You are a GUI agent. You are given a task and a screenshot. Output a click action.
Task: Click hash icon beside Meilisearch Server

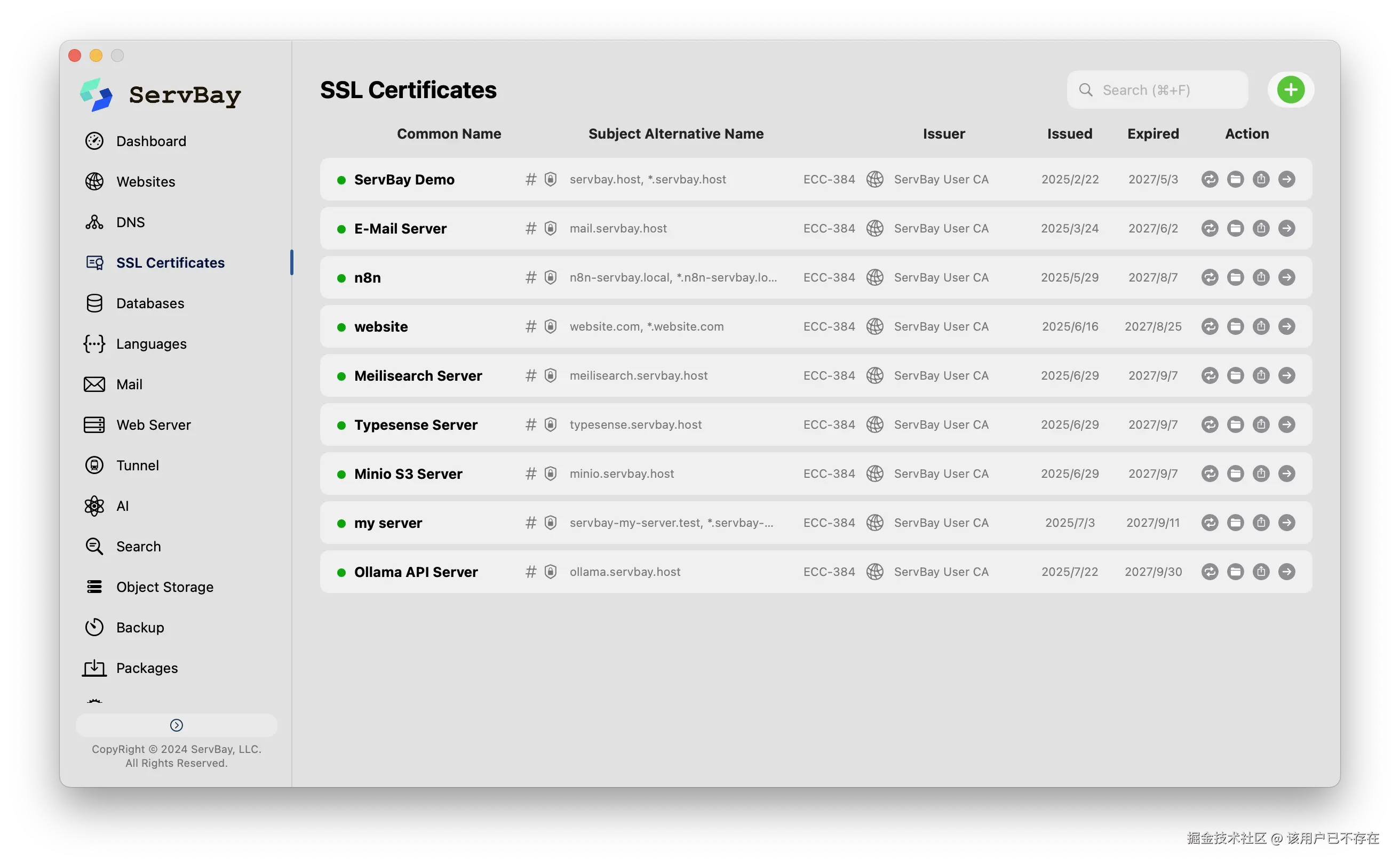531,376
